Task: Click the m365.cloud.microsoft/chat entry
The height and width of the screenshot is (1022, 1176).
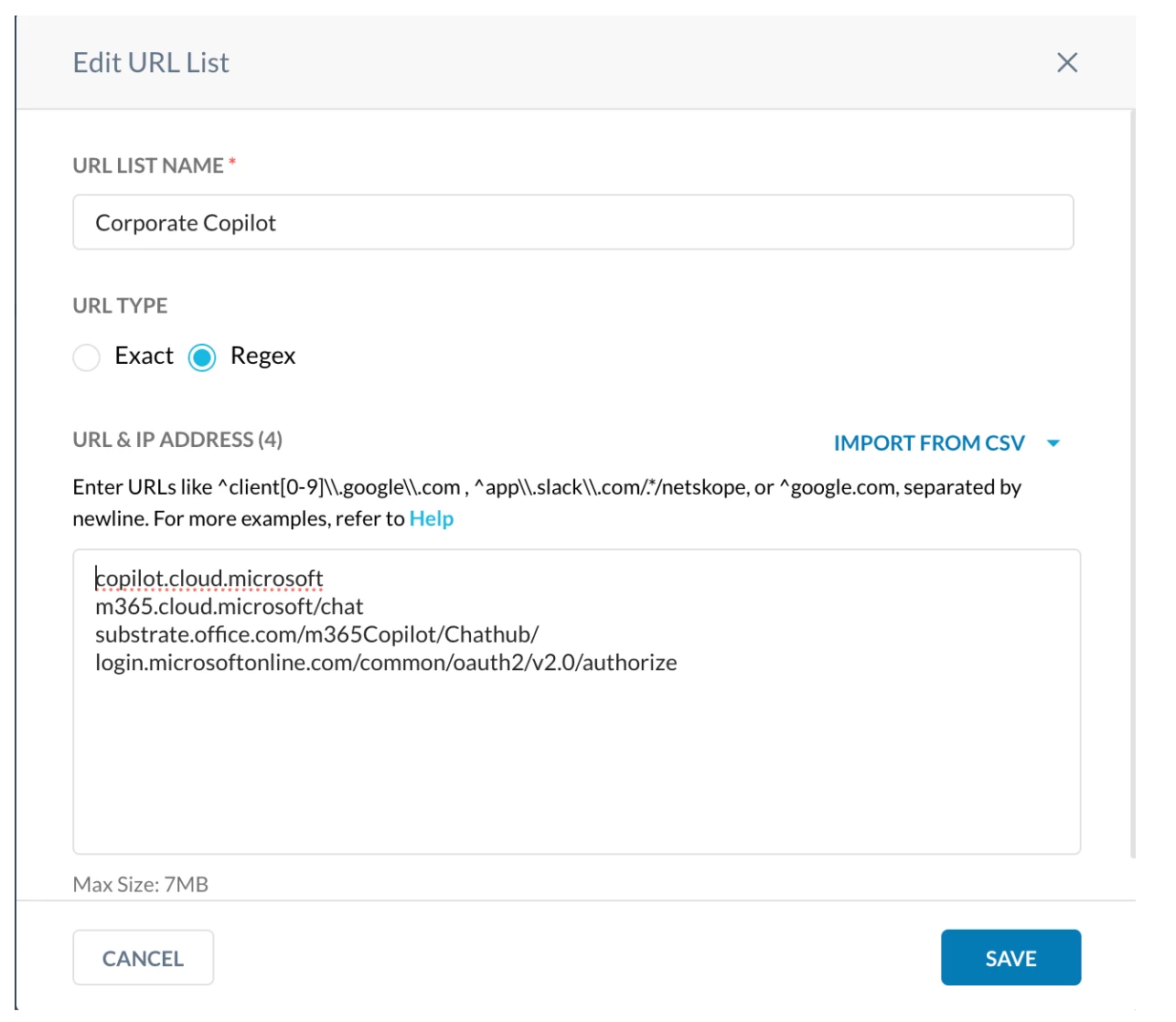Action: [230, 606]
